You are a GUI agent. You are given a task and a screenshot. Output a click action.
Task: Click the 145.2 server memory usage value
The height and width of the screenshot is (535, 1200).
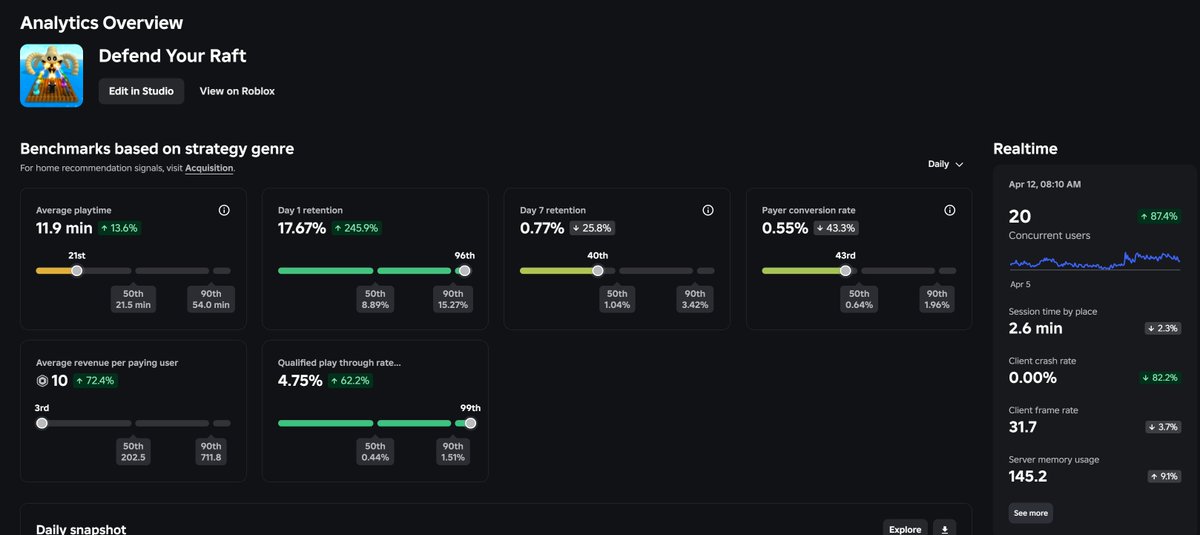1028,476
